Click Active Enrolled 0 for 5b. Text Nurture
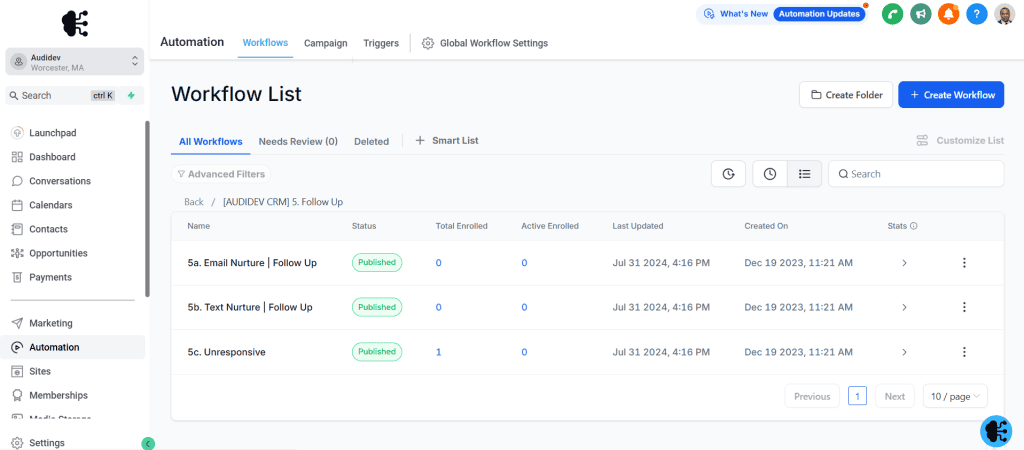This screenshot has width=1024, height=450. click(x=524, y=307)
